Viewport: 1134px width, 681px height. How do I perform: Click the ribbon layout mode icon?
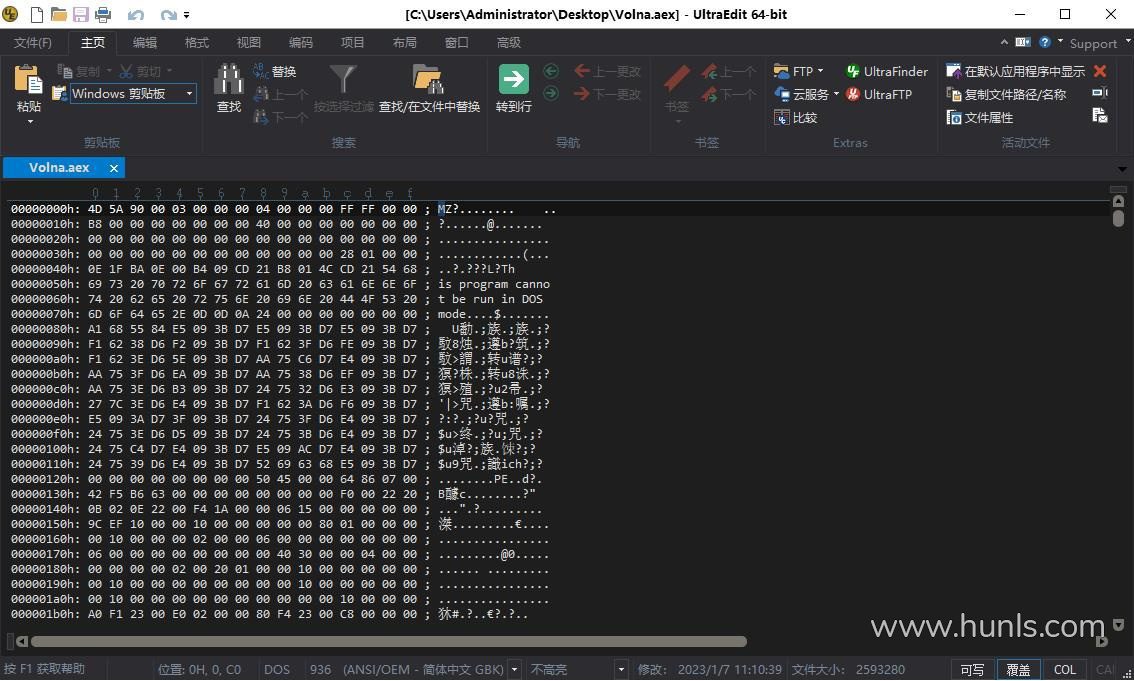pos(1023,42)
